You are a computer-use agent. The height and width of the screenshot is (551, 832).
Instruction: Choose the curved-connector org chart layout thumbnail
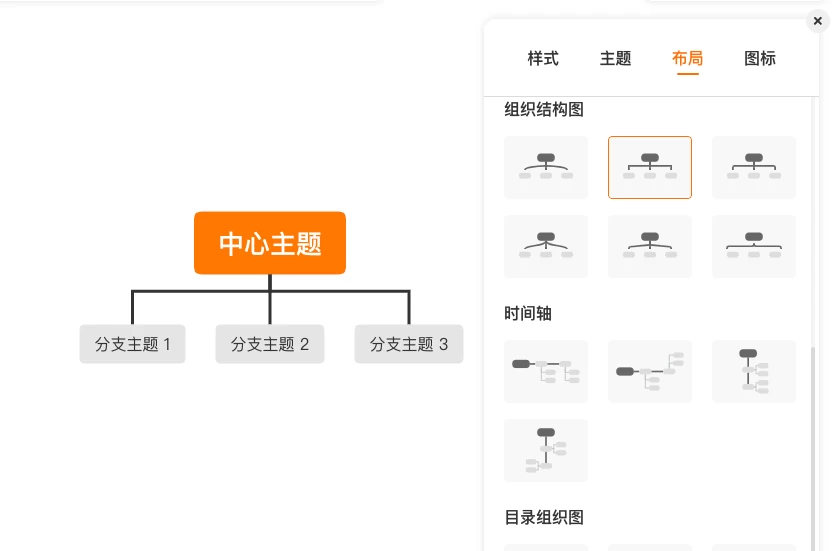546,167
